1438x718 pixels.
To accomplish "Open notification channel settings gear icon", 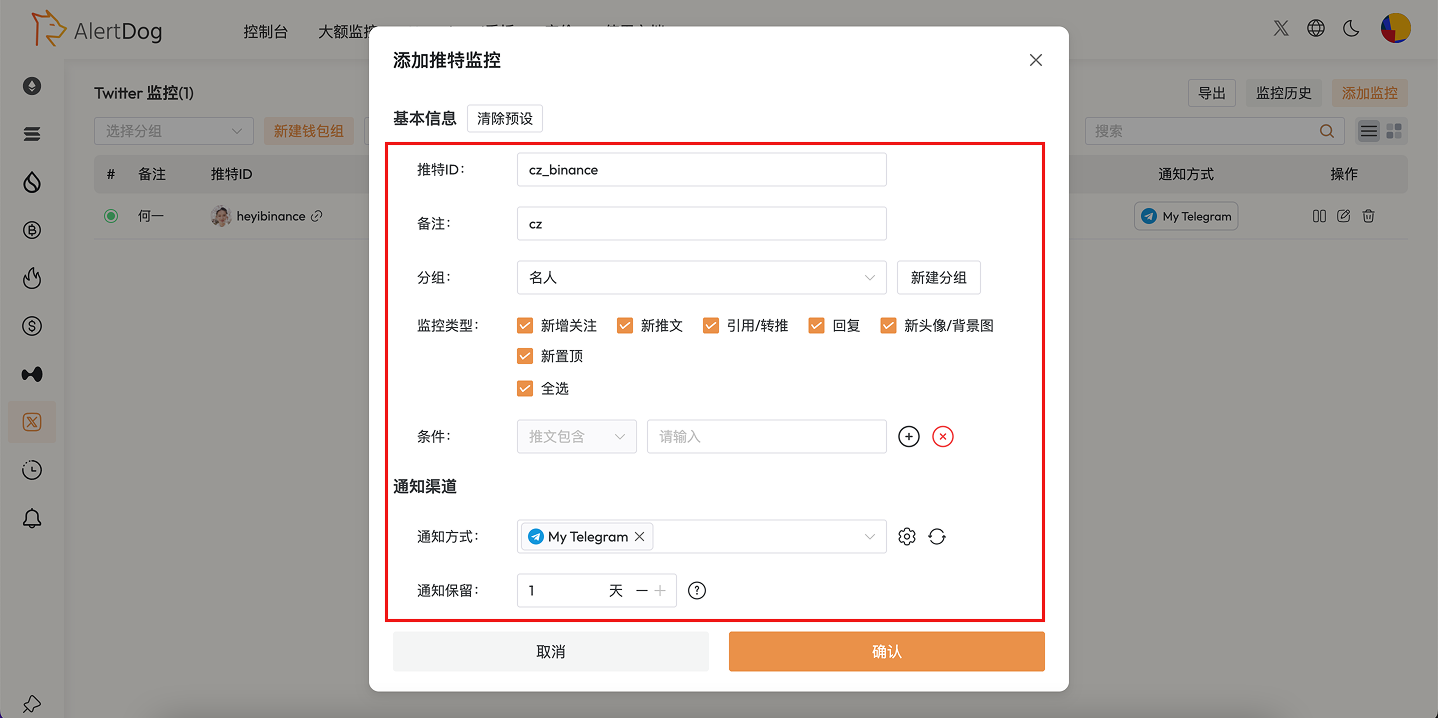I will (906, 536).
